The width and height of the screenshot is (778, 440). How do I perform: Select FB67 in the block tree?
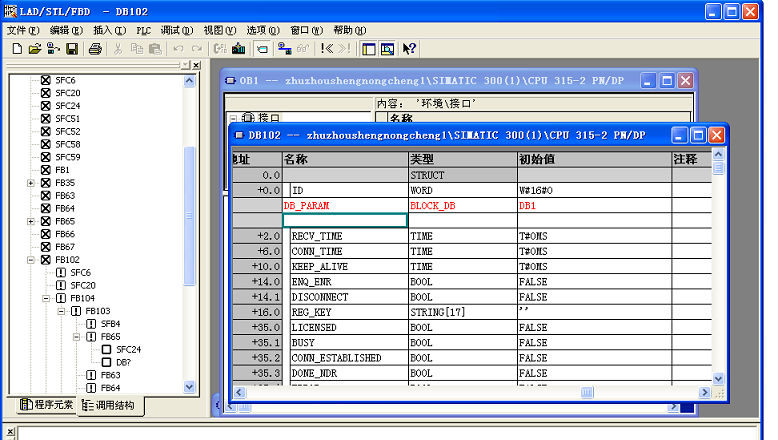65,247
